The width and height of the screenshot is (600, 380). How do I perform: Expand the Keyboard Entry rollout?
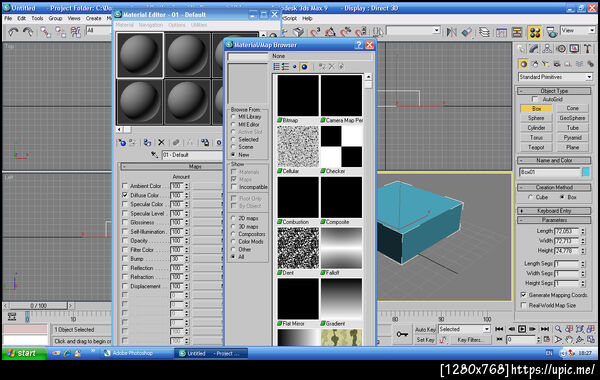(554, 211)
